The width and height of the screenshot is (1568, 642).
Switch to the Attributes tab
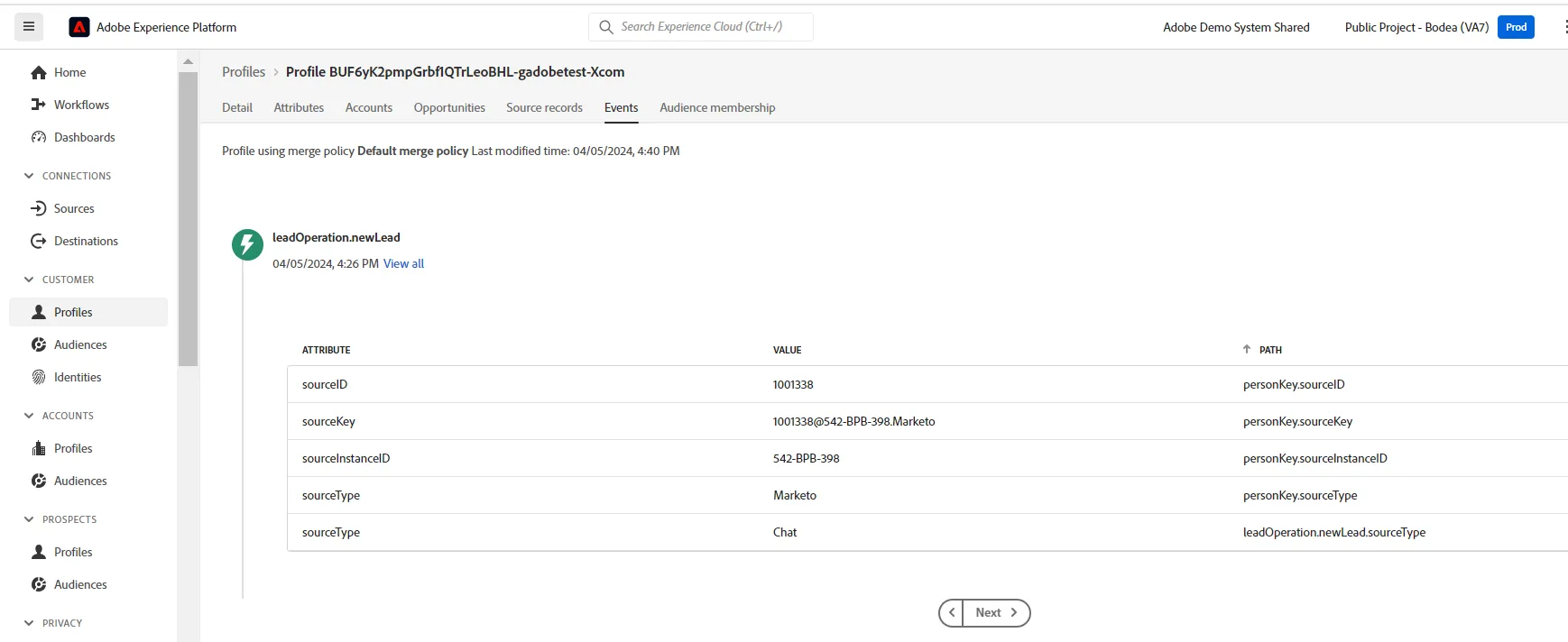point(299,107)
